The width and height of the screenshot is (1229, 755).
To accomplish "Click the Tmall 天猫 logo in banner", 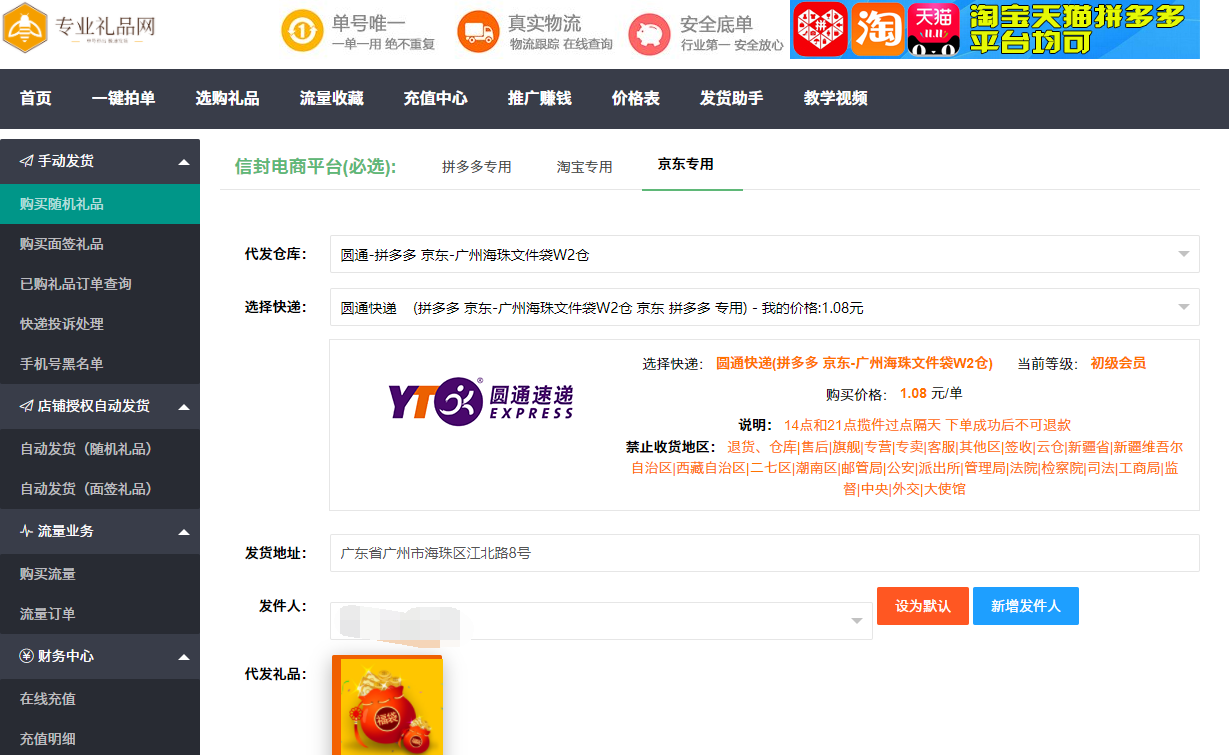I will click(935, 30).
